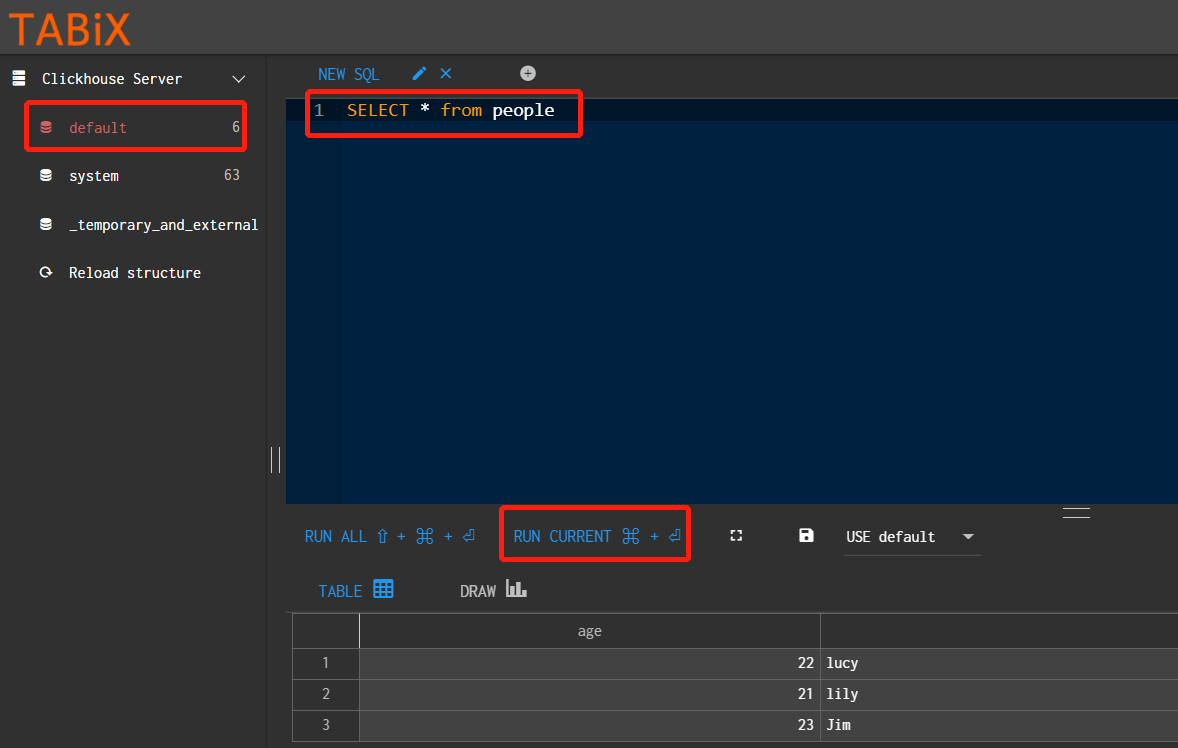Click Reload structure

tap(134, 273)
